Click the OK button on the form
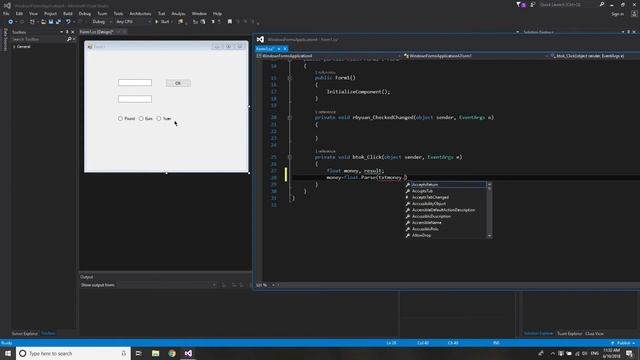Viewport: 640px width, 360px height. pos(178,83)
